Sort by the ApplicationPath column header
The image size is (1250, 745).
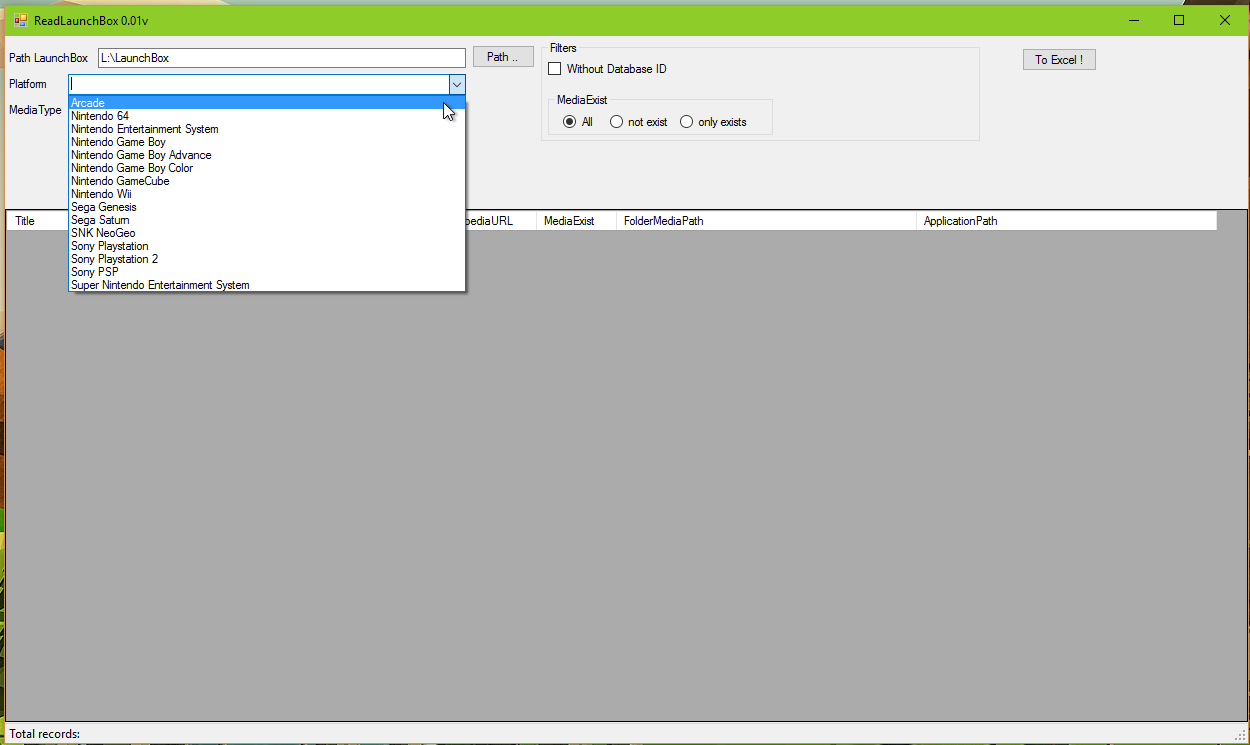[x=1066, y=221]
